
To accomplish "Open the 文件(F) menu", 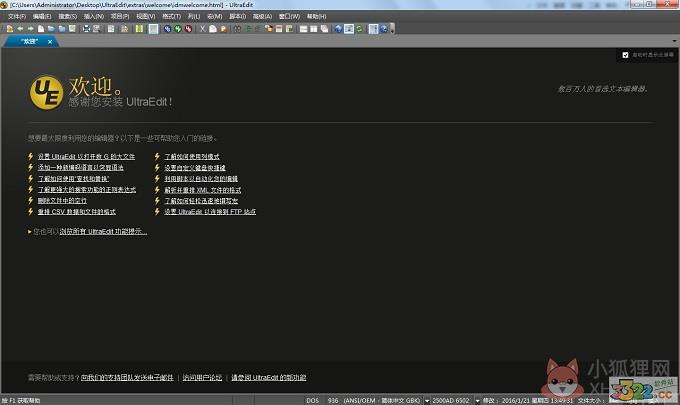I will tap(17, 16).
